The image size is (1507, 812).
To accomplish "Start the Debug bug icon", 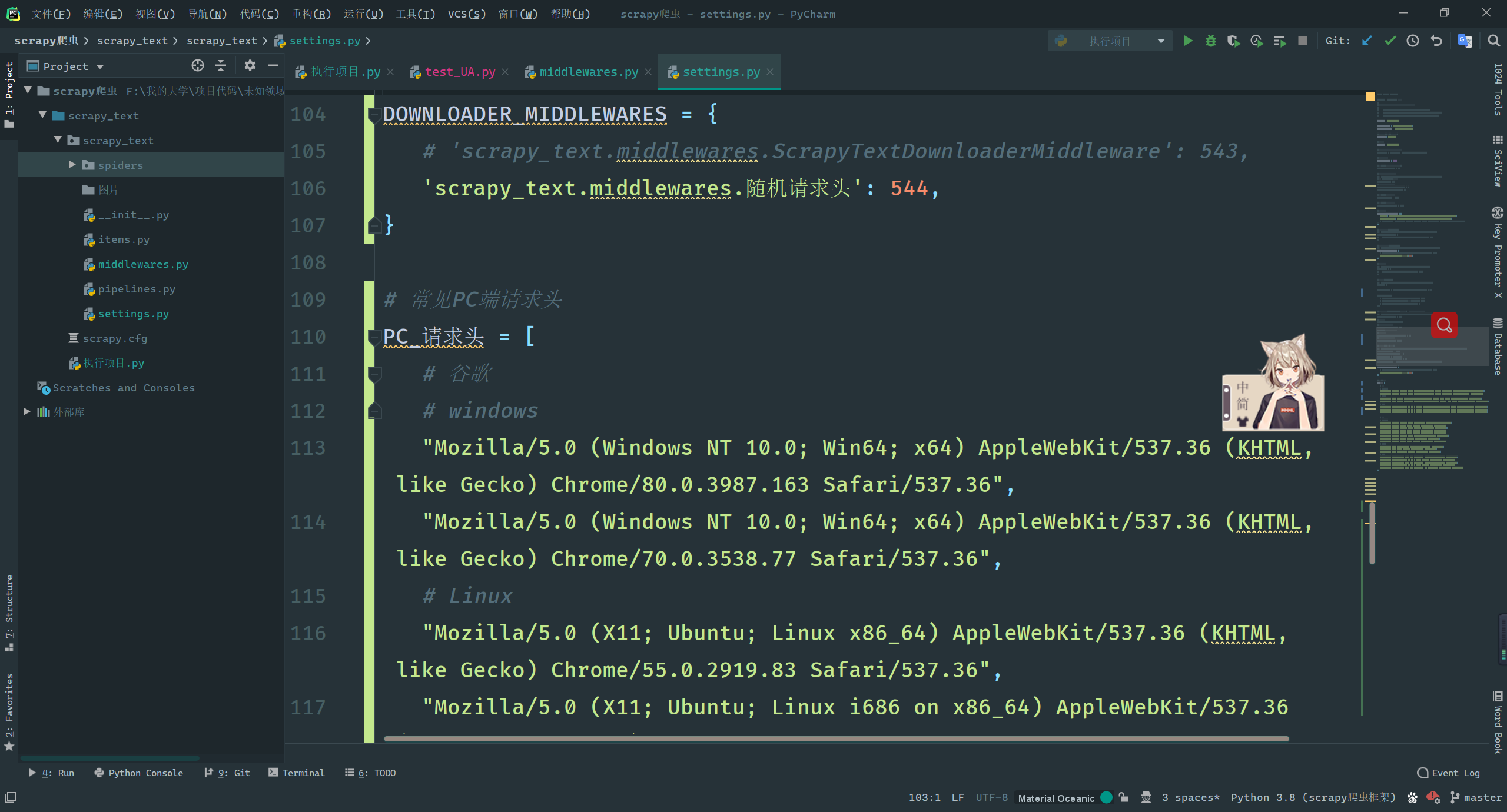I will click(1210, 41).
